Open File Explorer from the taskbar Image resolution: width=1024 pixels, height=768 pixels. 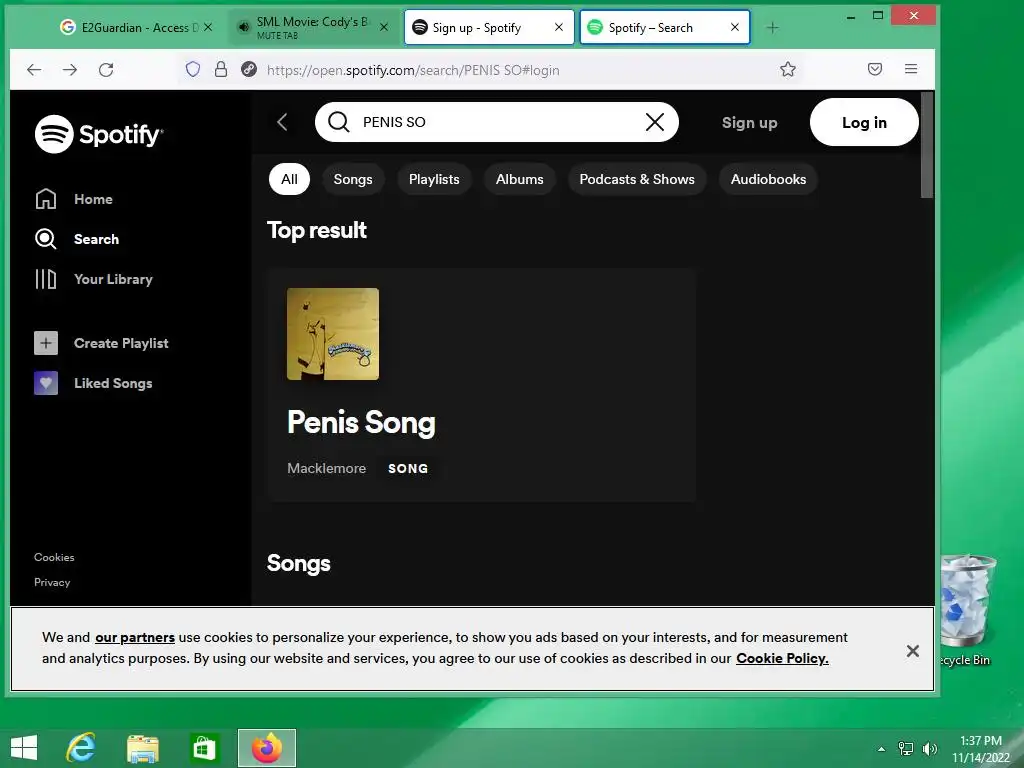[142, 748]
